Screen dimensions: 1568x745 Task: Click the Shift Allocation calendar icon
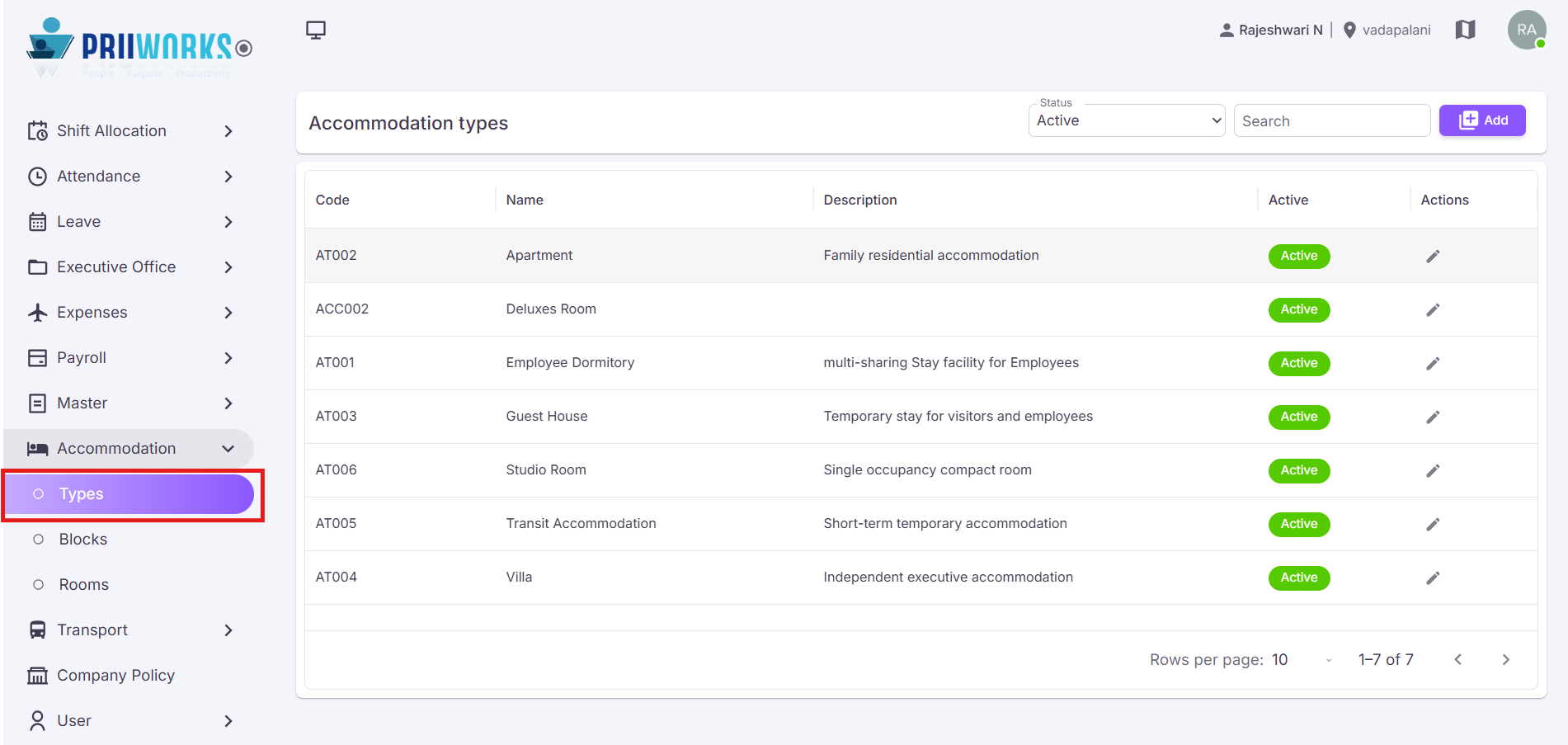click(38, 131)
